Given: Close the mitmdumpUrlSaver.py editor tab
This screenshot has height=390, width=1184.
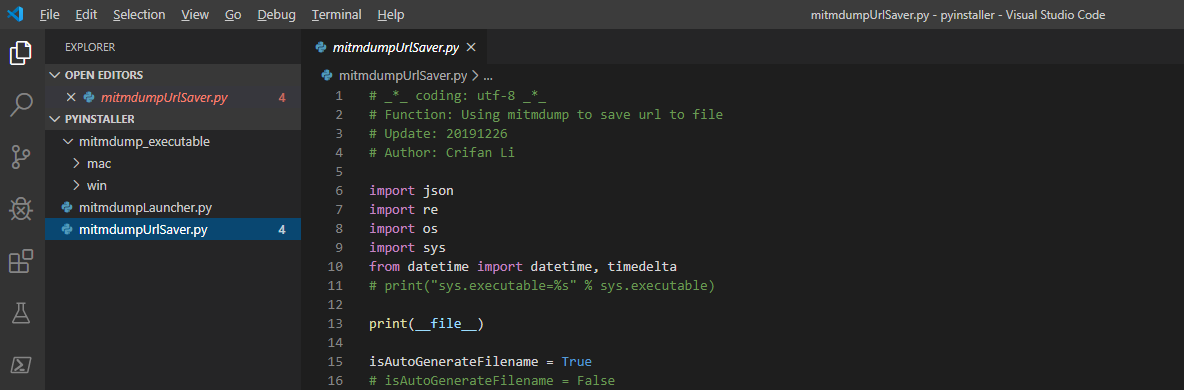Looking at the screenshot, I should click(x=471, y=48).
